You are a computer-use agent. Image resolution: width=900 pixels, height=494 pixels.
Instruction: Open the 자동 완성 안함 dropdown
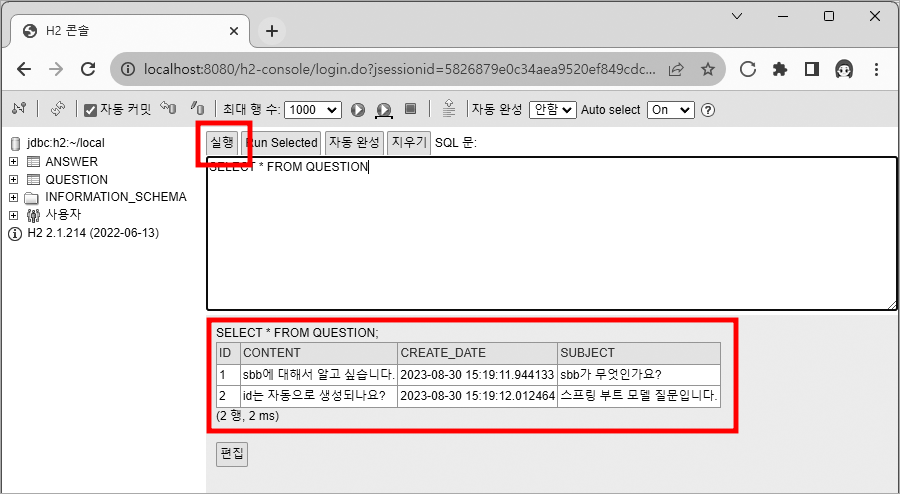click(553, 110)
